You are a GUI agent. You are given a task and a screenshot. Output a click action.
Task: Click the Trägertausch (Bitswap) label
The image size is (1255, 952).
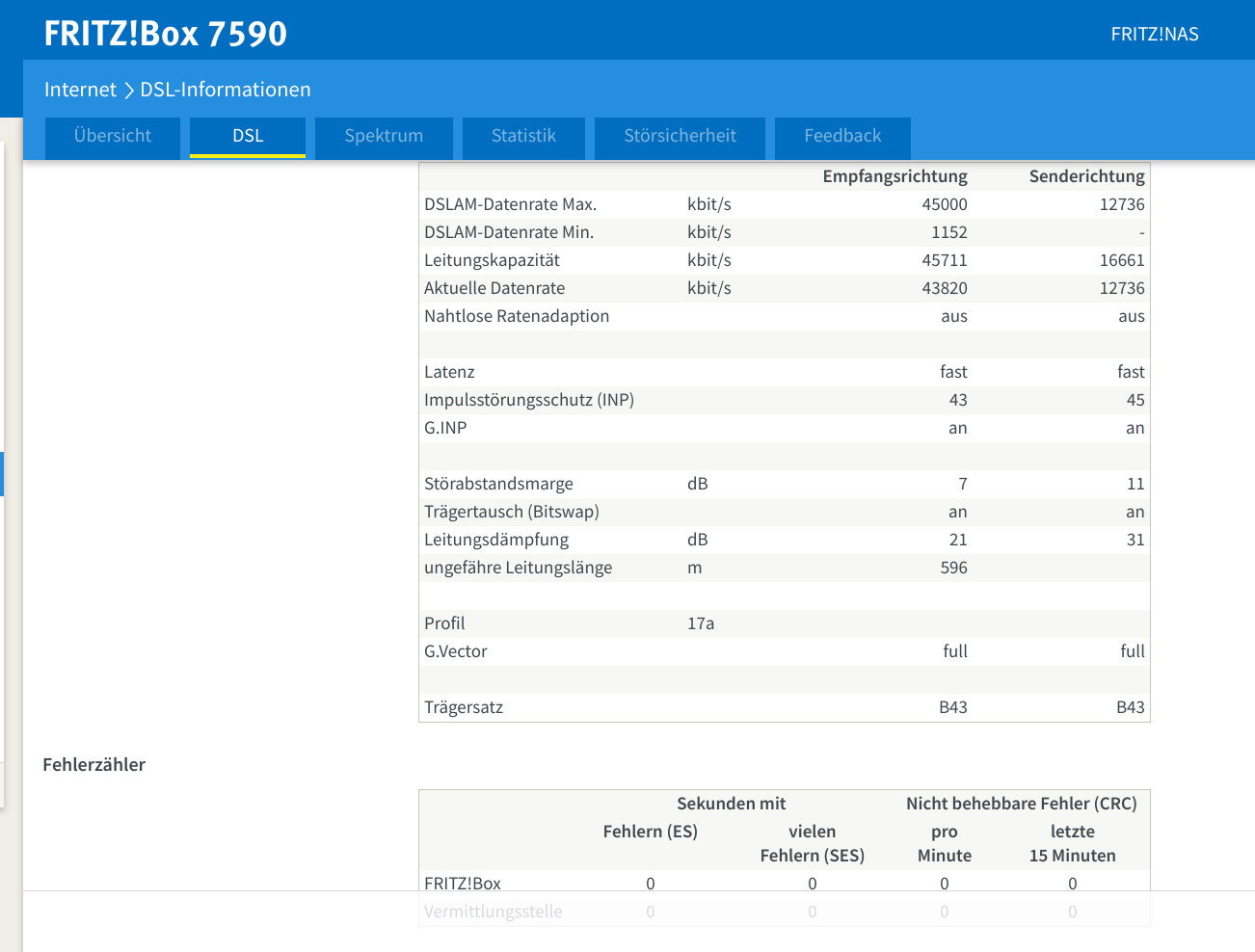(x=512, y=512)
